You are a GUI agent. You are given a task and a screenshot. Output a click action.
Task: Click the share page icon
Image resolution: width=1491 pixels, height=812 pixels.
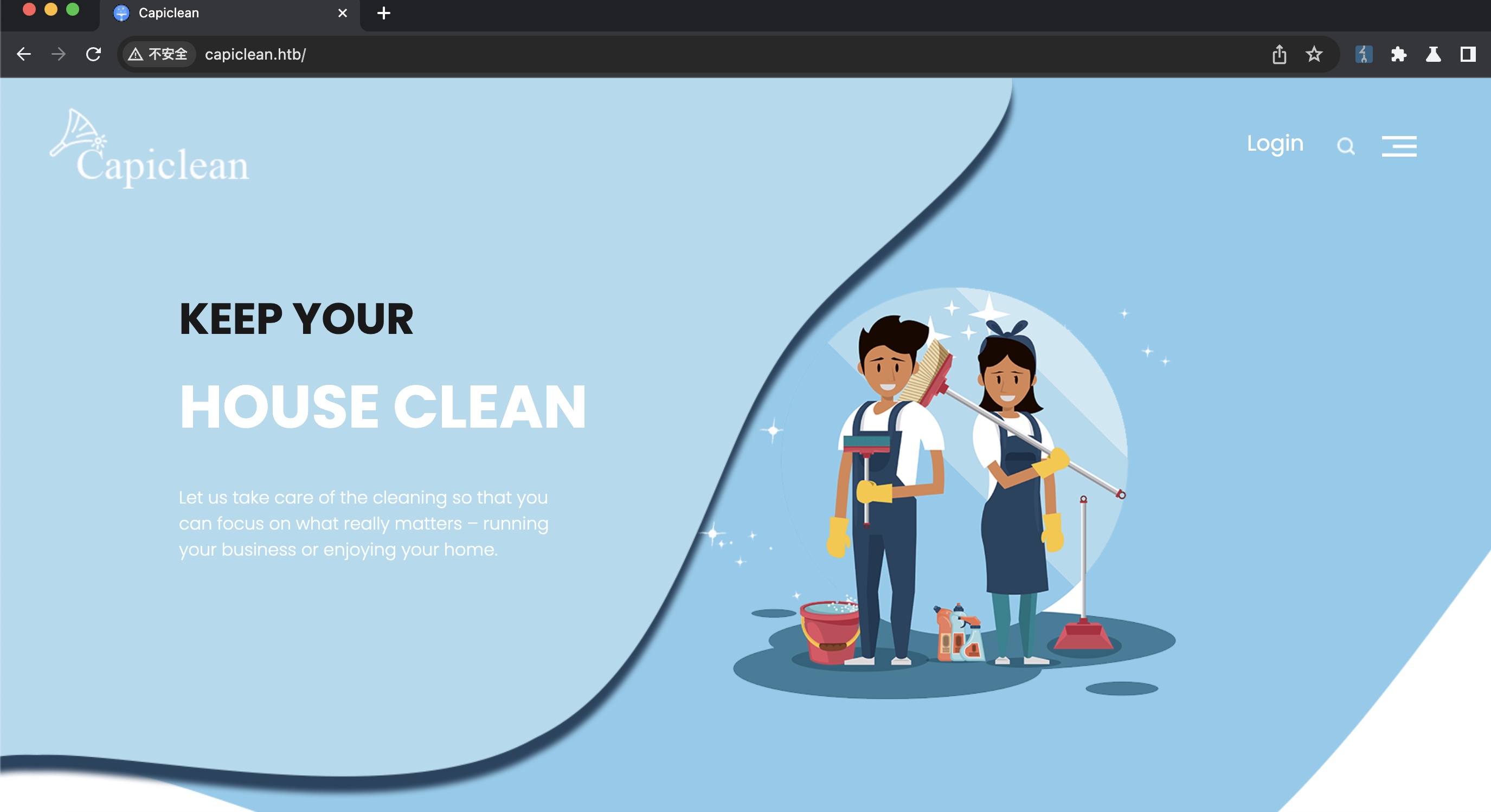click(x=1279, y=54)
